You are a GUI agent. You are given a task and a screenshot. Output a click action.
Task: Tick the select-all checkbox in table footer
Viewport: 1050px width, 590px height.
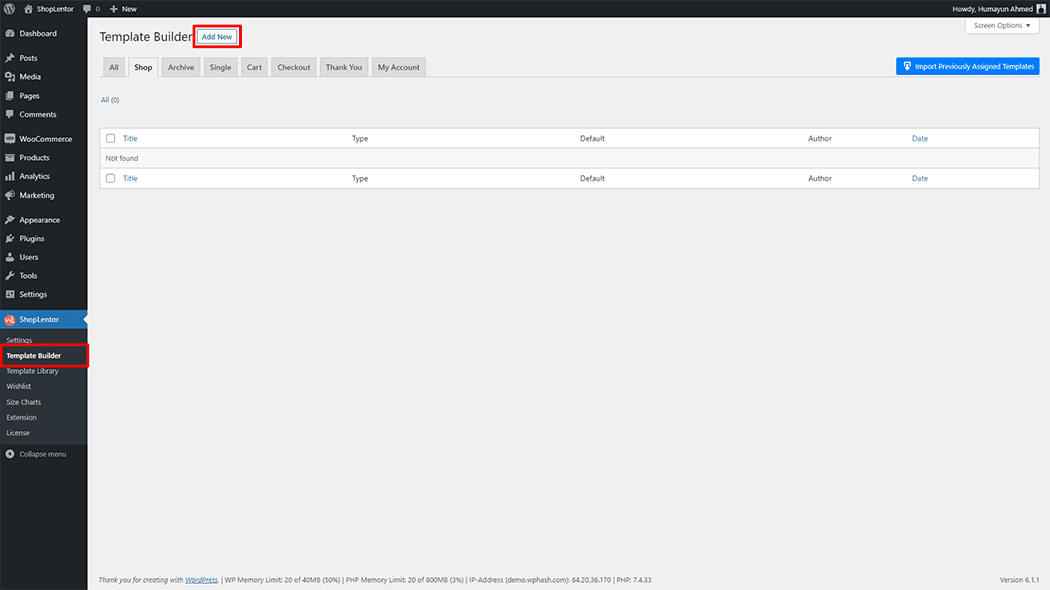coord(111,179)
